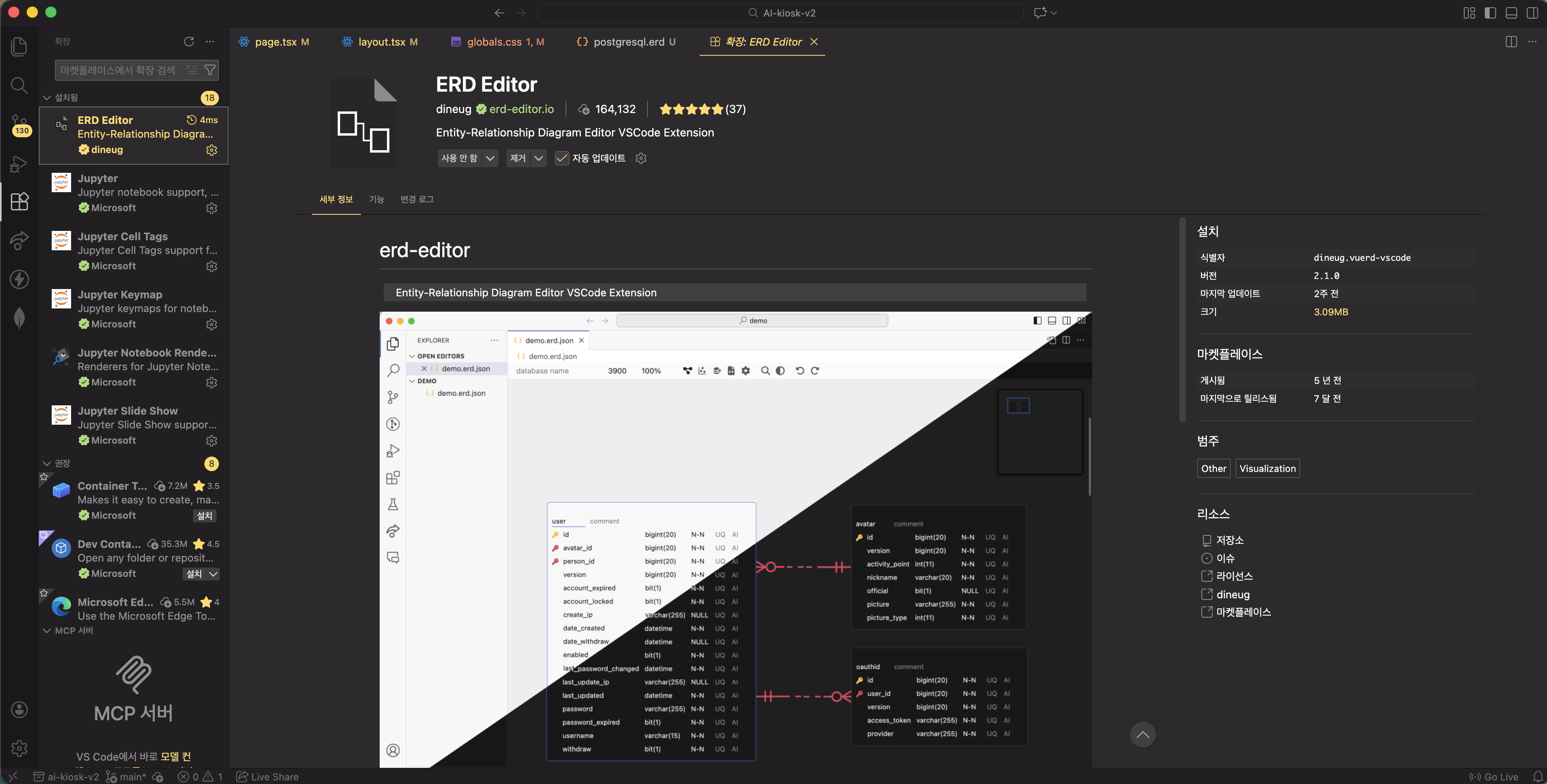Collapse the MCP servers section
This screenshot has width=1547, height=784.
point(47,630)
